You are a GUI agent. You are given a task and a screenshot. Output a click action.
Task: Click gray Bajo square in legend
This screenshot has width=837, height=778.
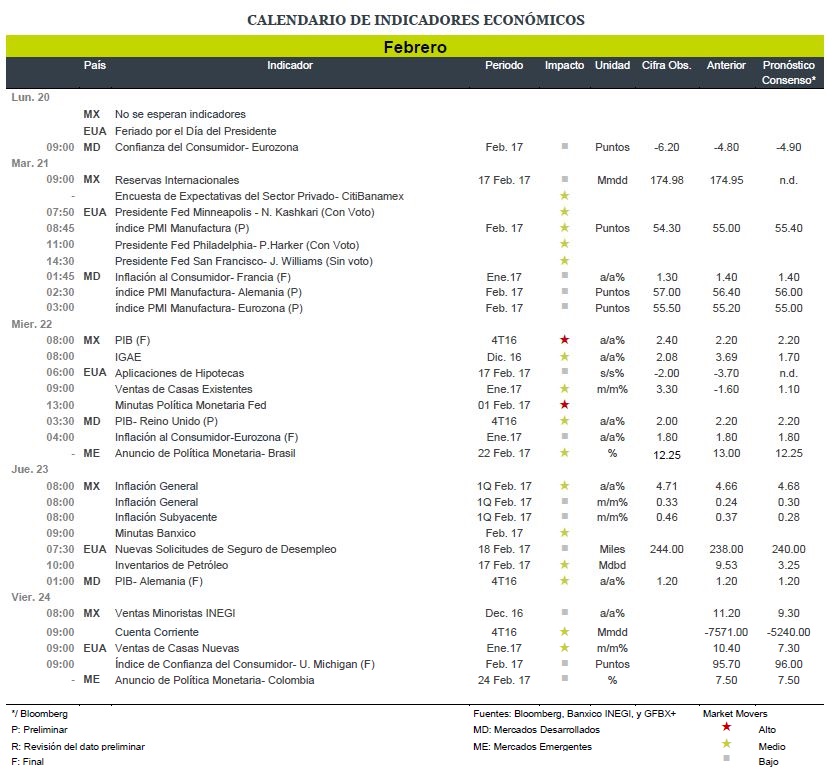(x=726, y=758)
